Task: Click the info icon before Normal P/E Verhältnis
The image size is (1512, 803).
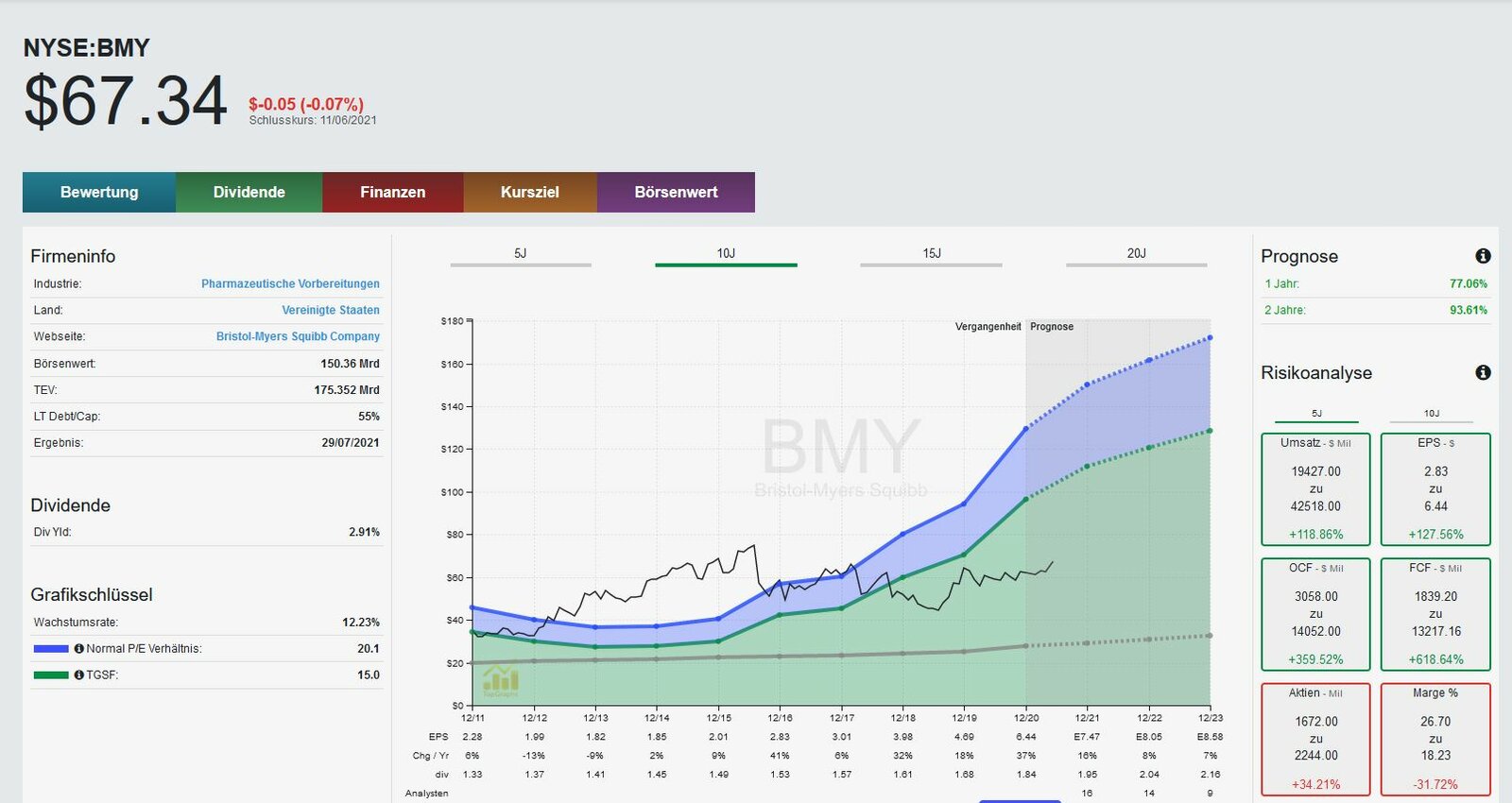Action: (79, 649)
